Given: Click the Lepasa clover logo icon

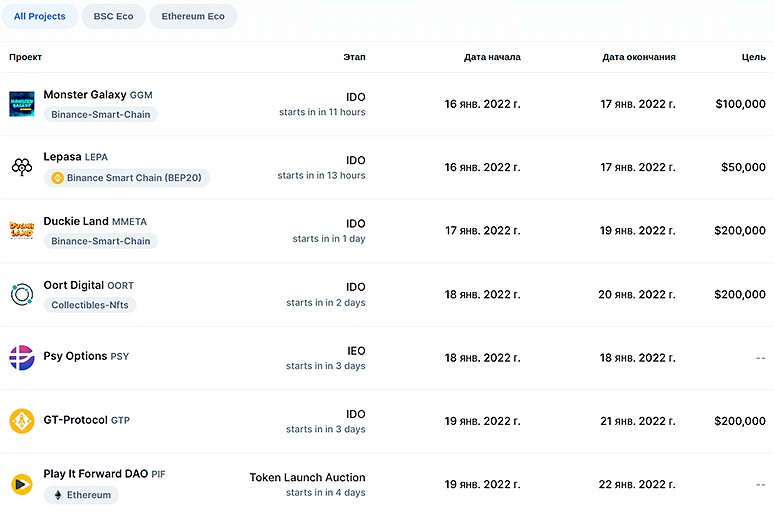Looking at the screenshot, I should pyautogui.click(x=22, y=167).
